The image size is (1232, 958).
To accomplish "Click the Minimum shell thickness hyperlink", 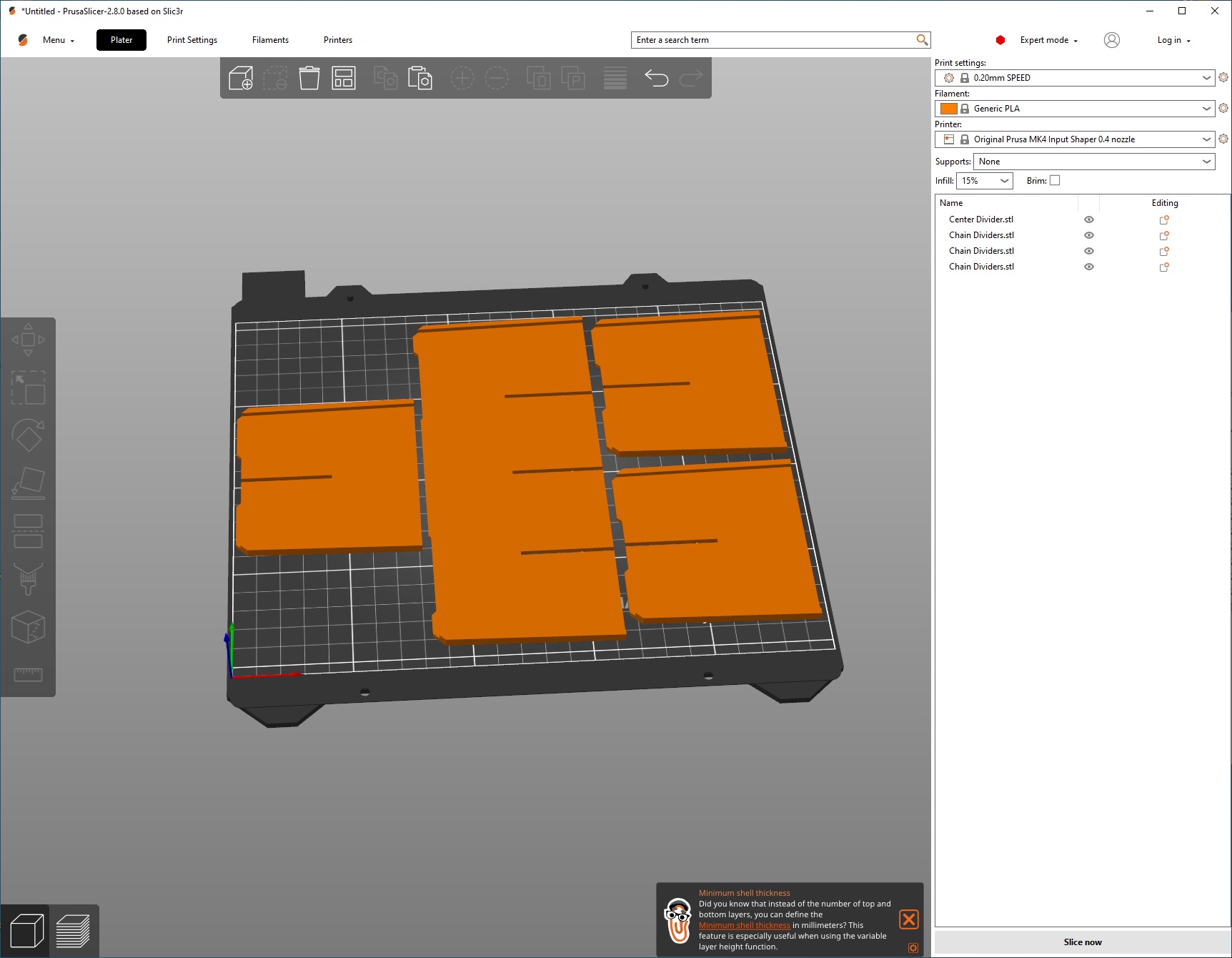I will tap(744, 925).
